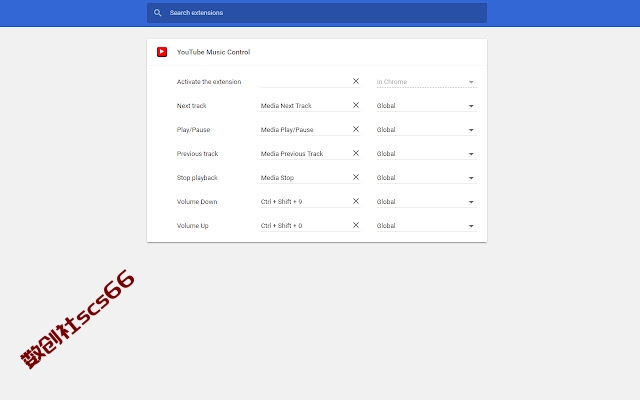The height and width of the screenshot is (400, 640).
Task: Clear the Previous track shortcut
Action: coord(356,153)
